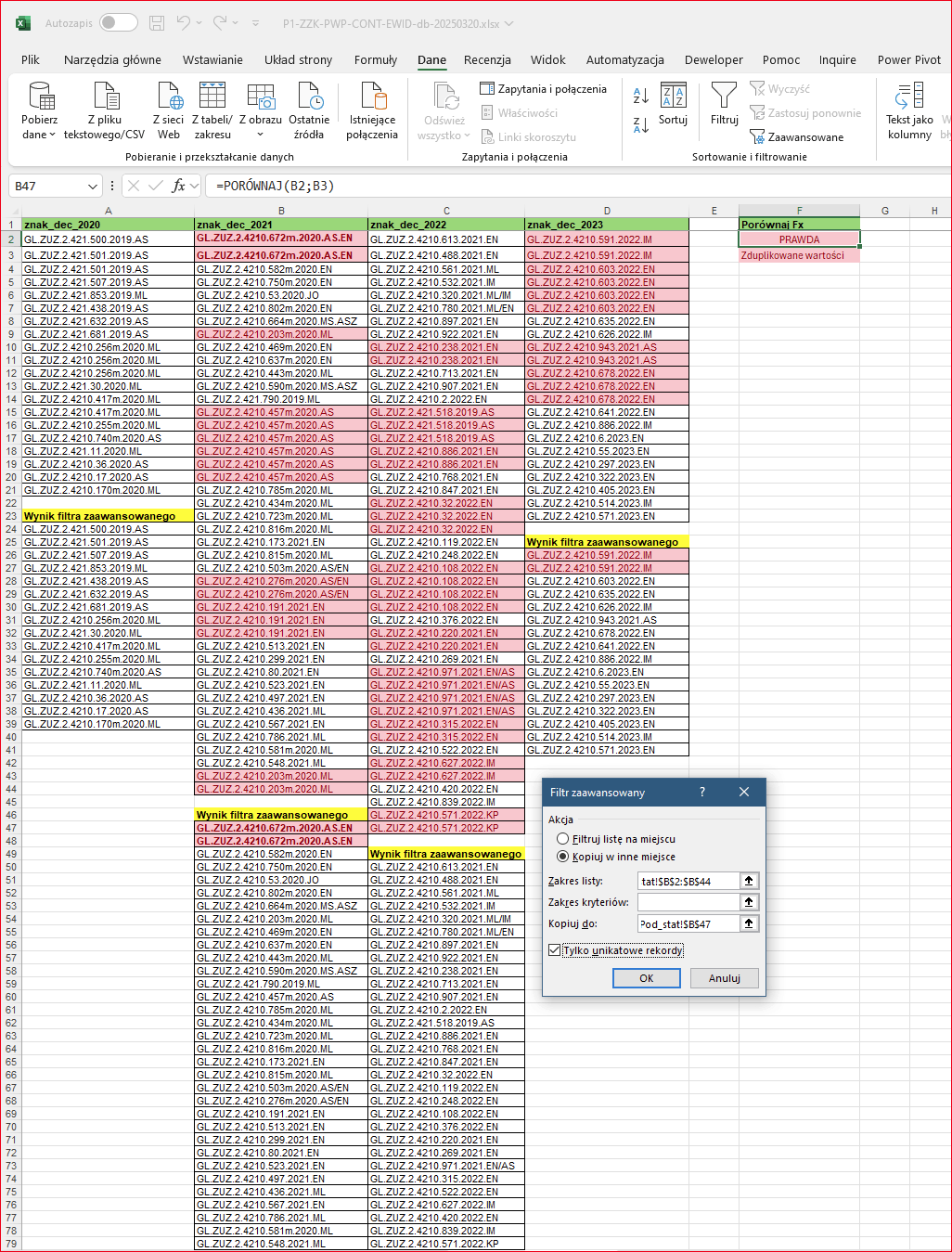Toggle the Autozapis switch
The width and height of the screenshot is (952, 1252).
pos(119,22)
